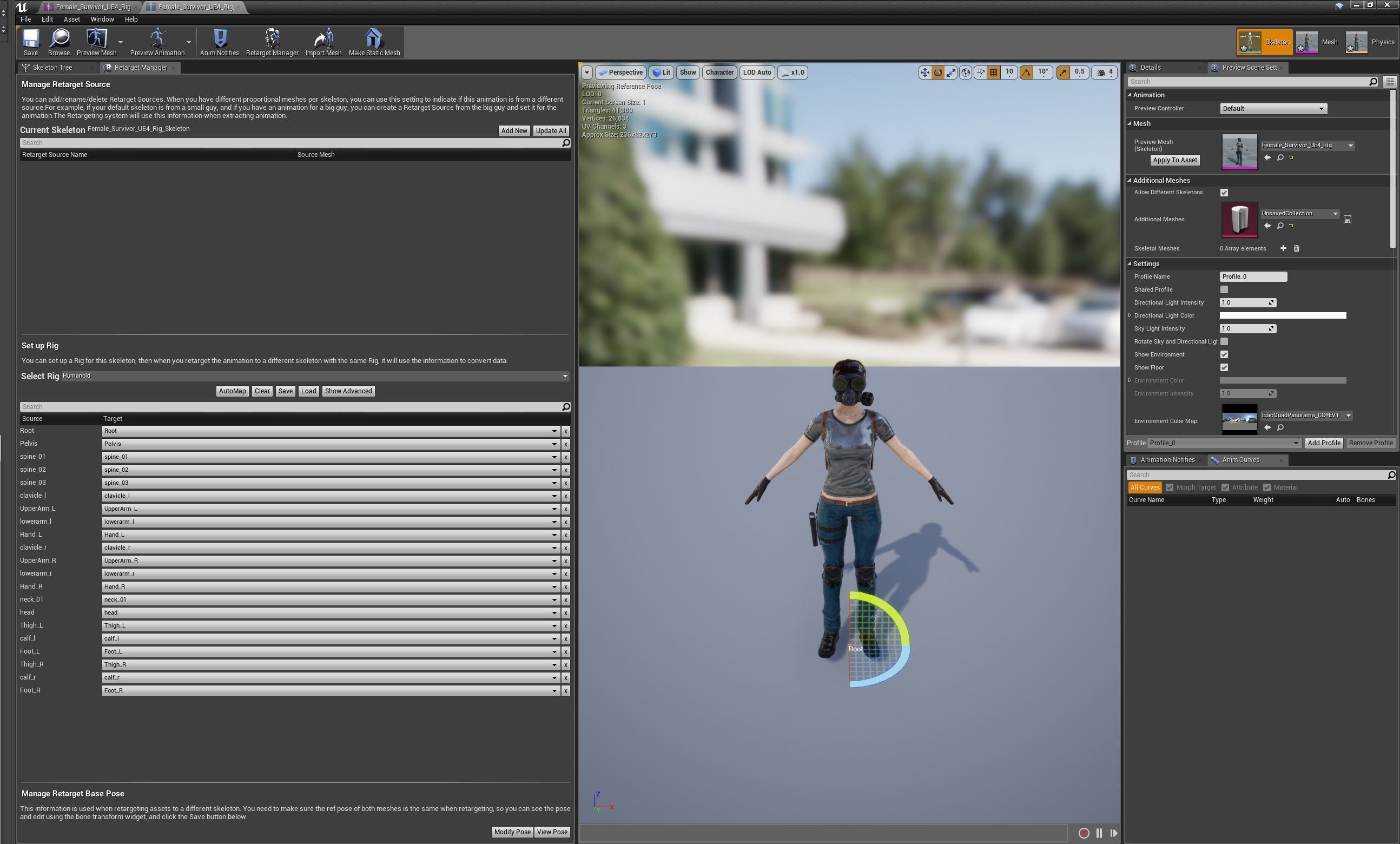Click the AutoMap button
Viewport: 1400px width, 844px height.
(232, 391)
